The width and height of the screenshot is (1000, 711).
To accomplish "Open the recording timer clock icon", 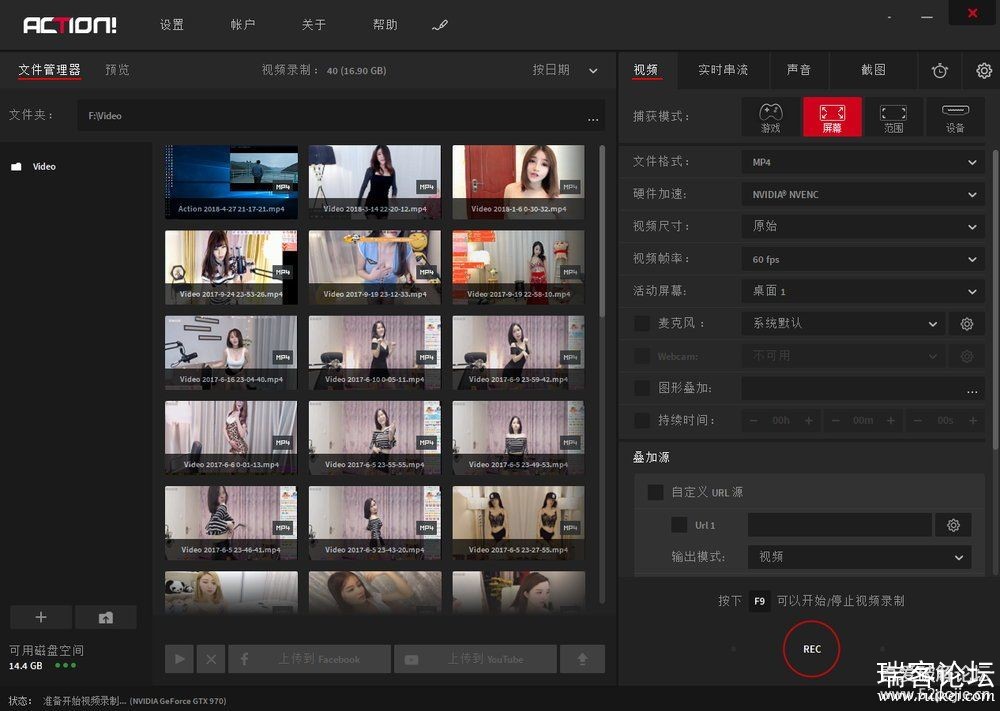I will click(x=939, y=70).
